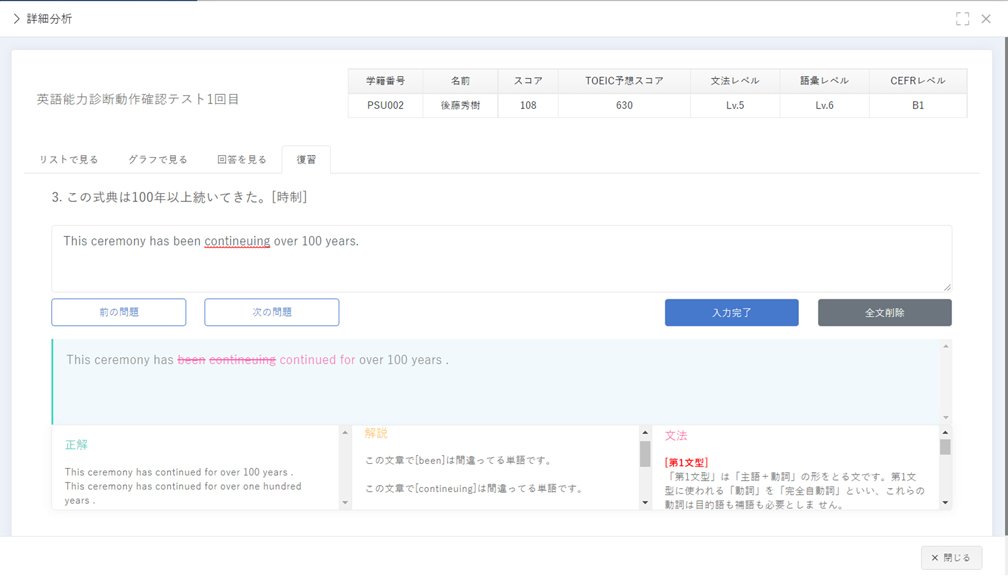Click the 文法レベル column header

[735, 81]
